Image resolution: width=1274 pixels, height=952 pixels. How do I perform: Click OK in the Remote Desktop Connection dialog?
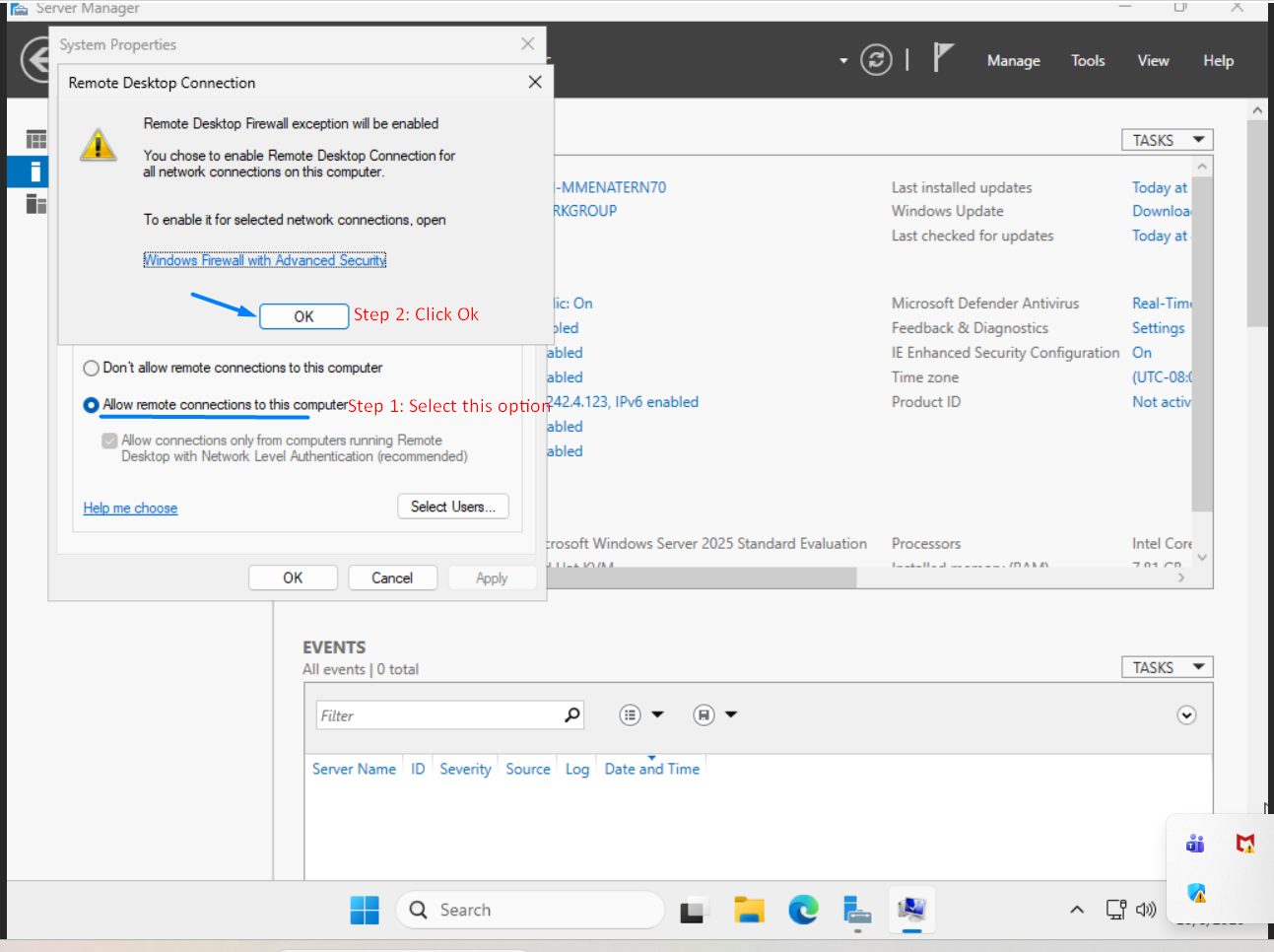pos(303,316)
